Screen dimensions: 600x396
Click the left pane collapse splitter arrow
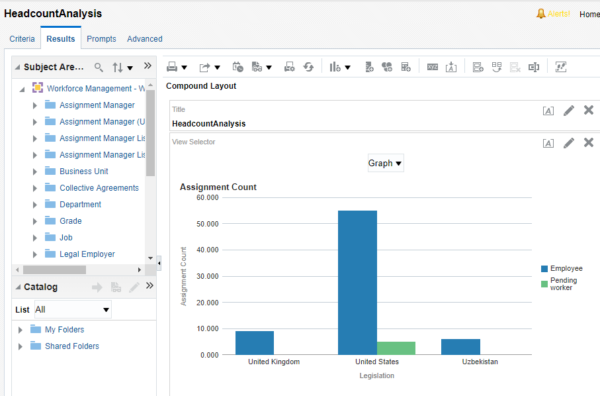click(x=159, y=263)
